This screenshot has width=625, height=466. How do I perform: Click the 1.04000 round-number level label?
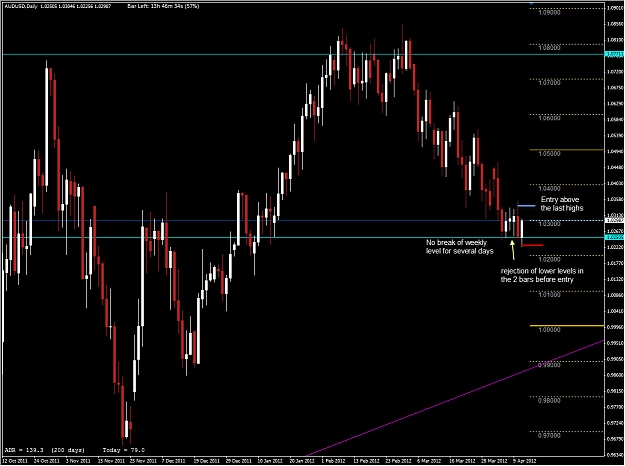549,188
